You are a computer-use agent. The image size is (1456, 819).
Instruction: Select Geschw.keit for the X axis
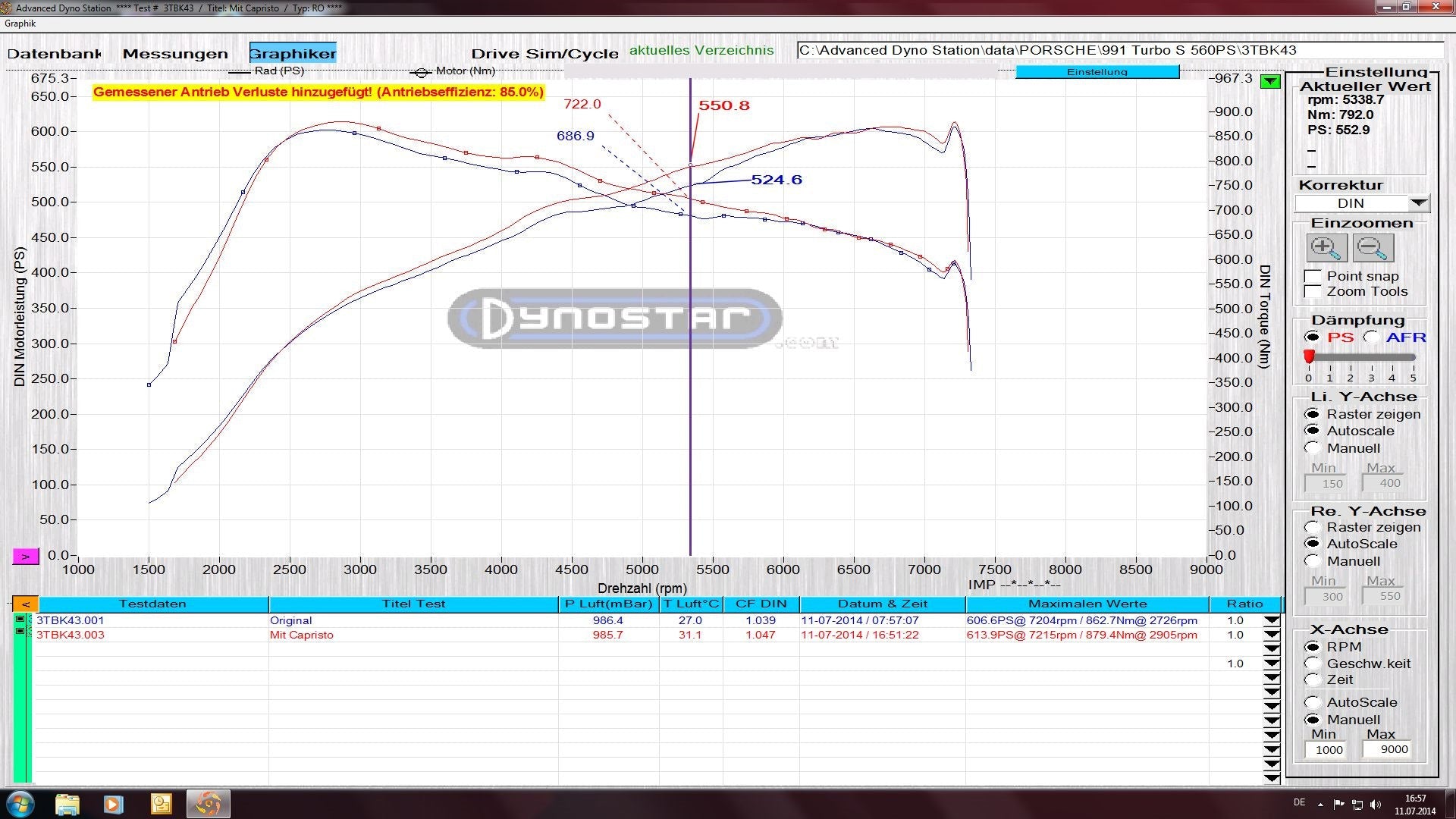[x=1313, y=664]
